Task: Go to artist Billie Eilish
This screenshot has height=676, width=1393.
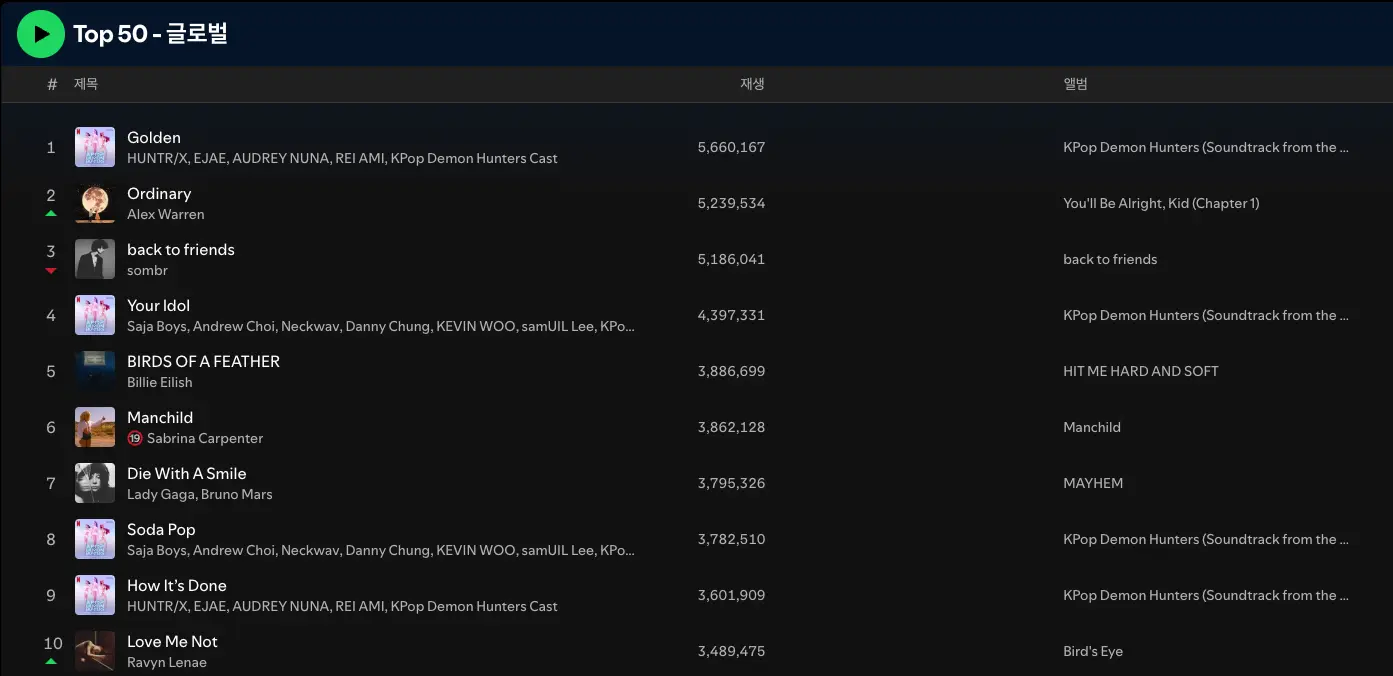Action: pos(160,382)
